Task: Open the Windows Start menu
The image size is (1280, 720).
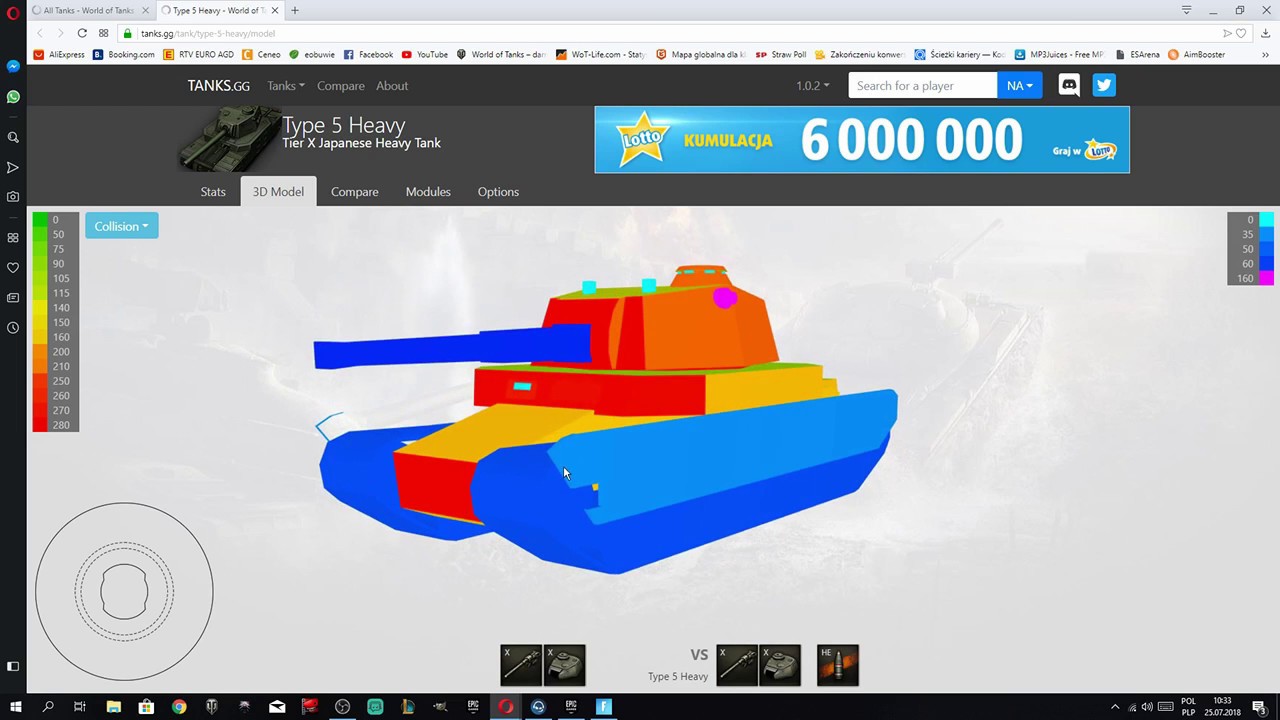Action: coord(15,707)
